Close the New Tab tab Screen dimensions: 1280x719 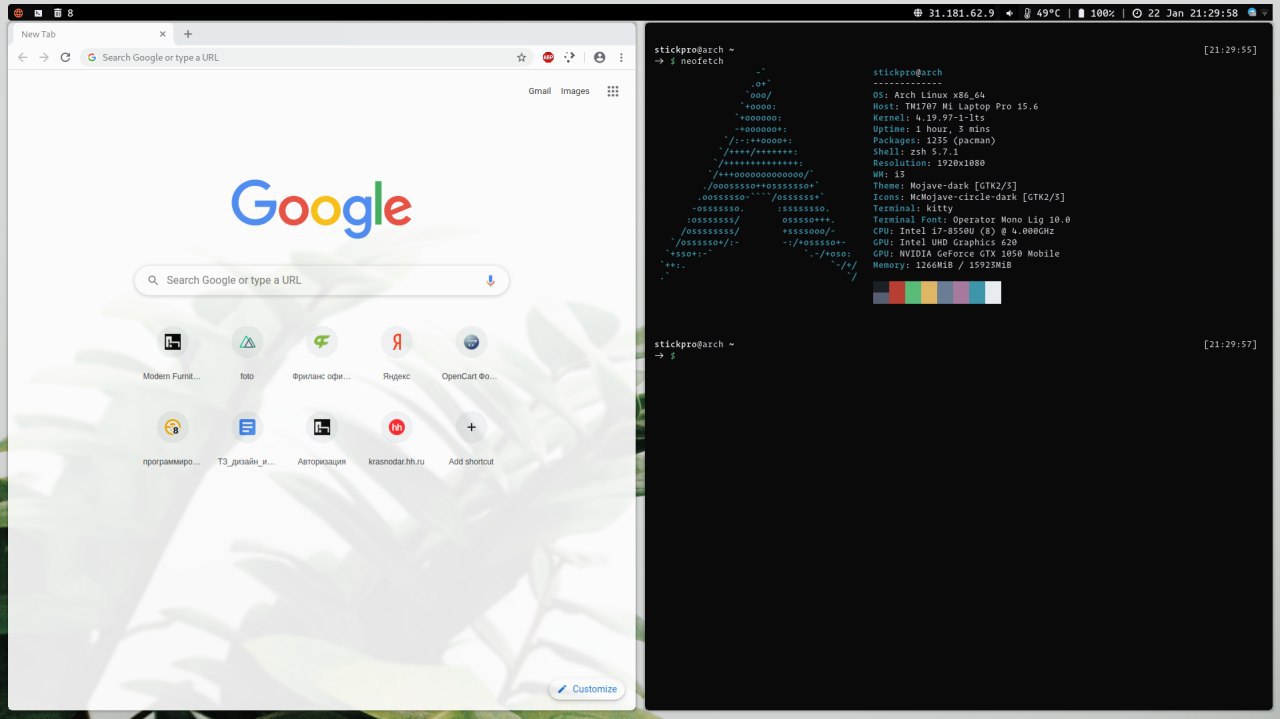point(165,34)
